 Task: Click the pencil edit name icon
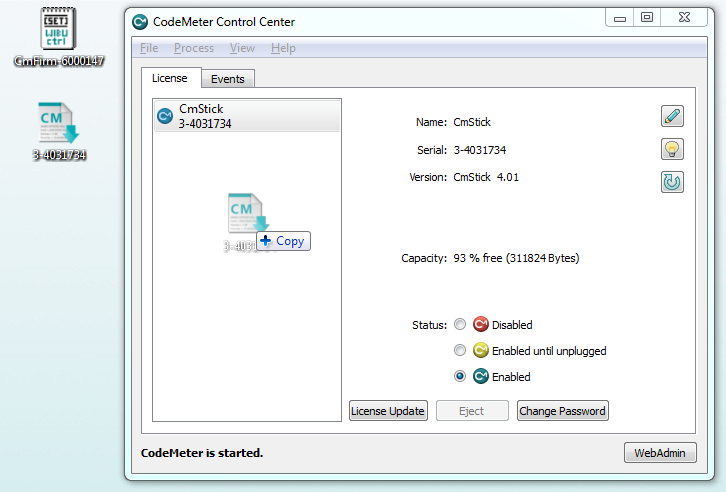pos(672,116)
